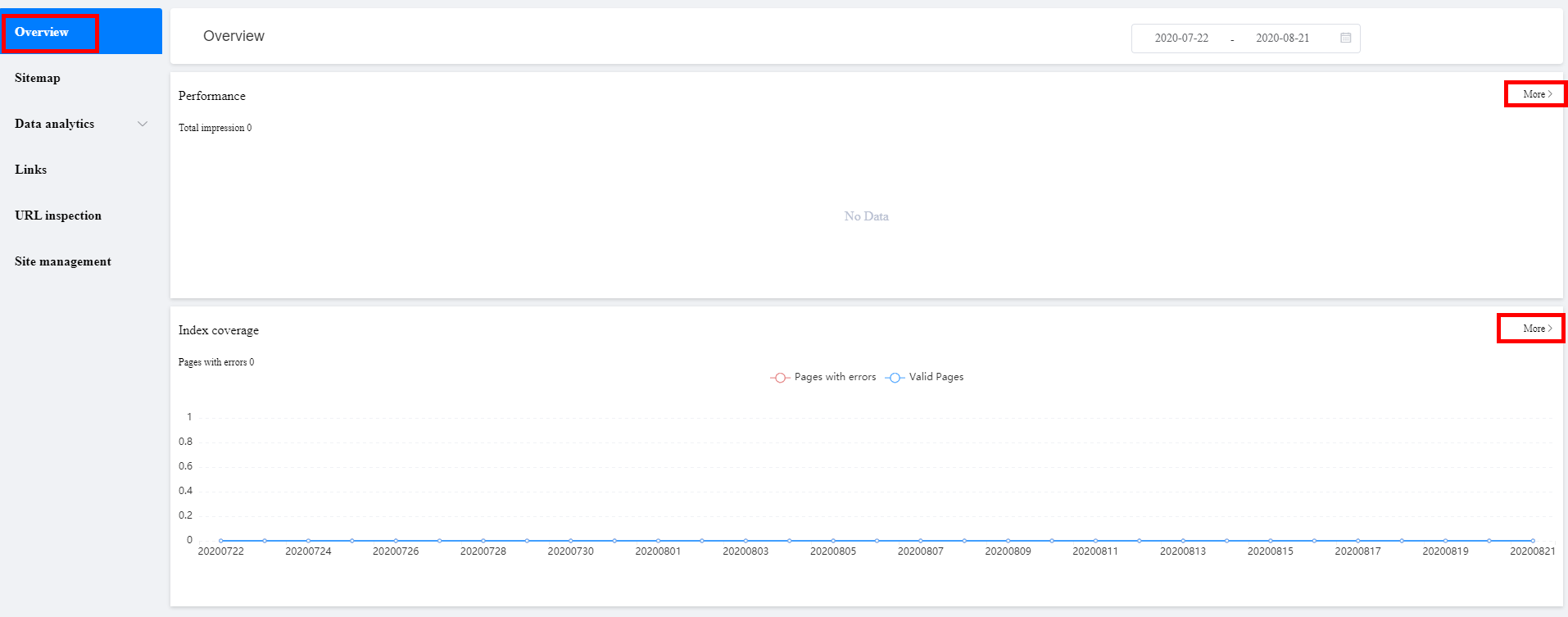Select the 20200821 data point on chart
Viewport: 1568px width, 617px height.
pyautogui.click(x=1533, y=541)
